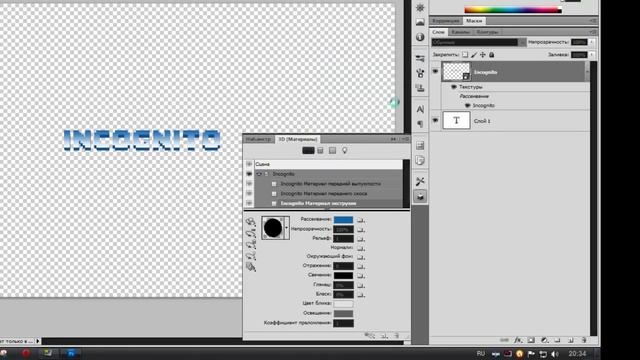Screen dimensions: 640x360
Task: Filter 3D panel by meshes
Action: 320,151
